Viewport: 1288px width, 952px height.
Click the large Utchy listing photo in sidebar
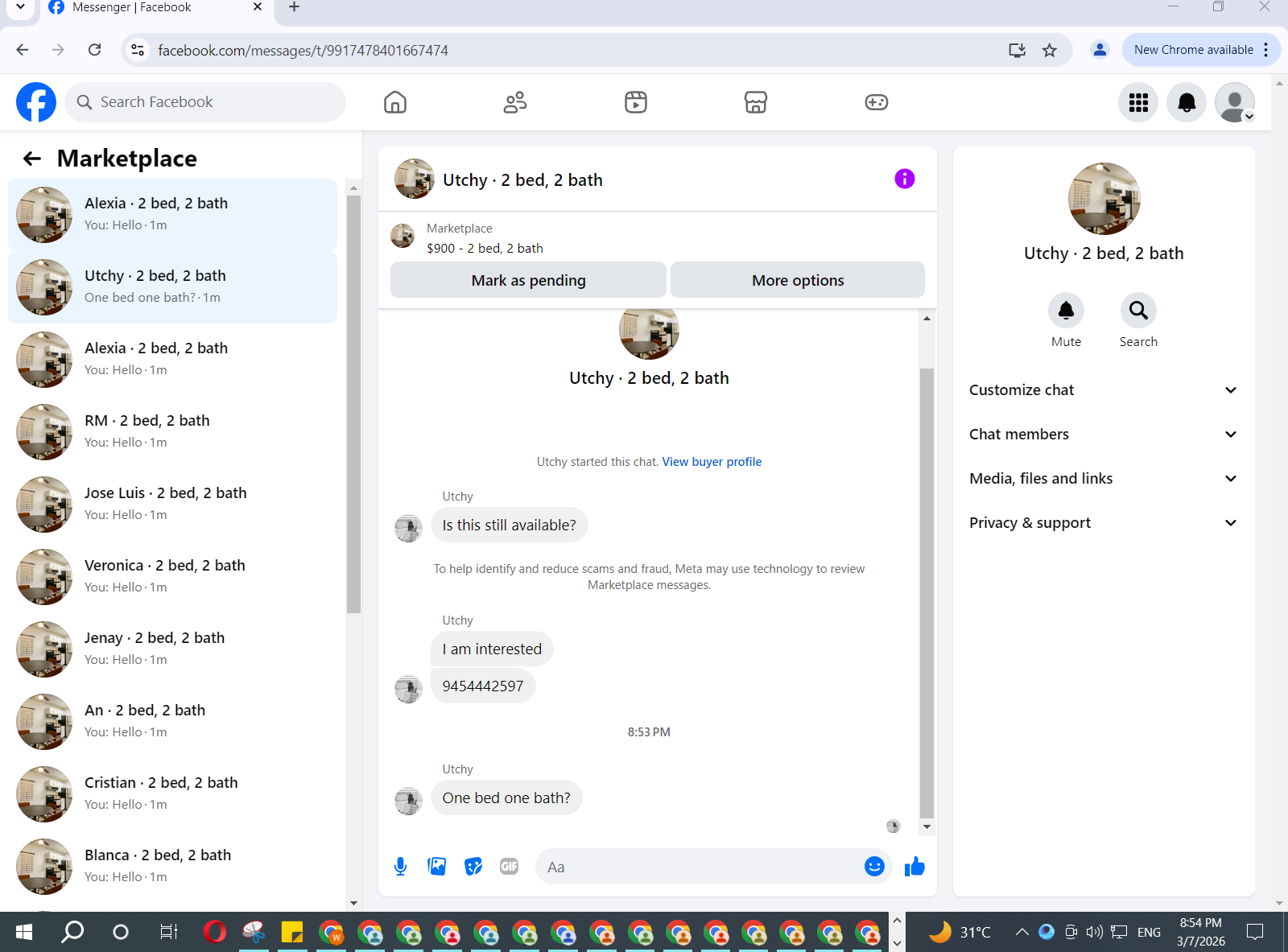click(x=1104, y=199)
